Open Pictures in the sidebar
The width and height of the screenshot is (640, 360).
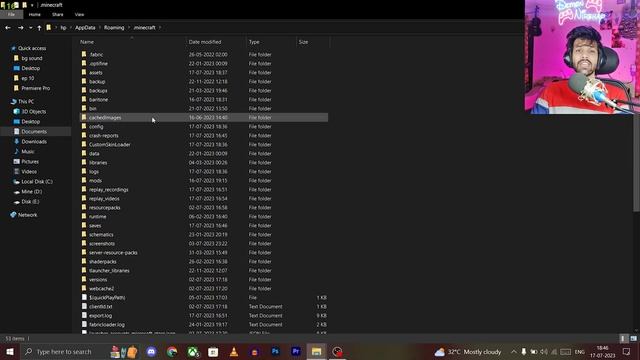click(30, 162)
